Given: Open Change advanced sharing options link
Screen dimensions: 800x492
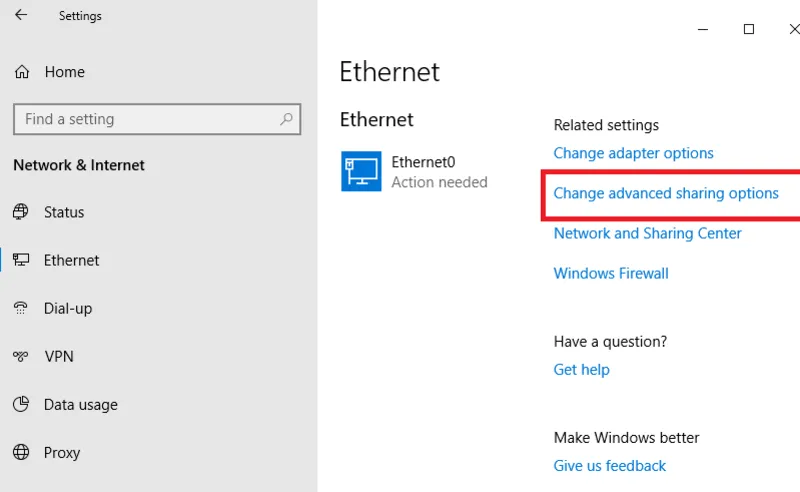Looking at the screenshot, I should 666,193.
